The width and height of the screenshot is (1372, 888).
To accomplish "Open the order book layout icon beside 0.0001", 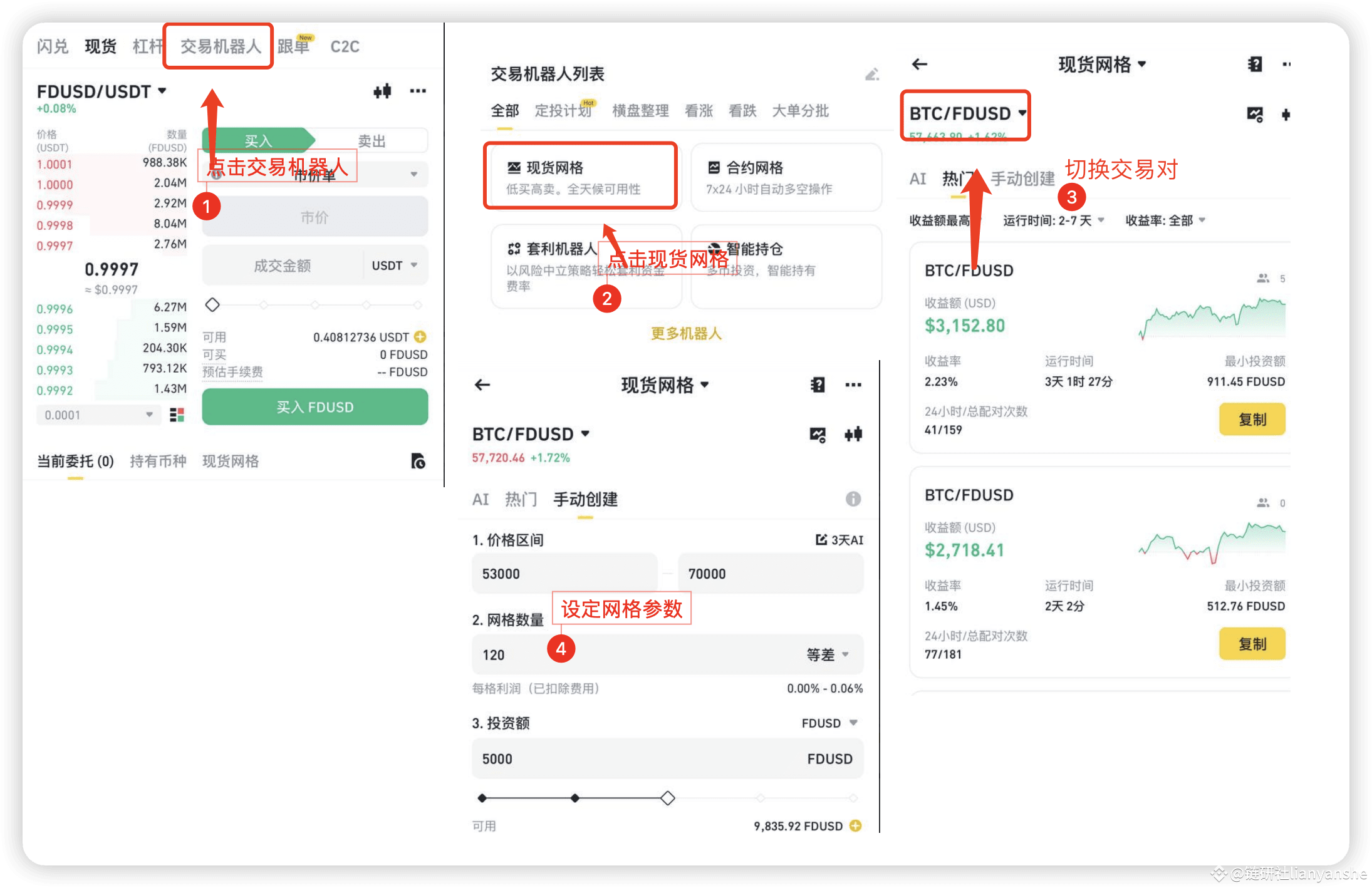I will coord(177,414).
